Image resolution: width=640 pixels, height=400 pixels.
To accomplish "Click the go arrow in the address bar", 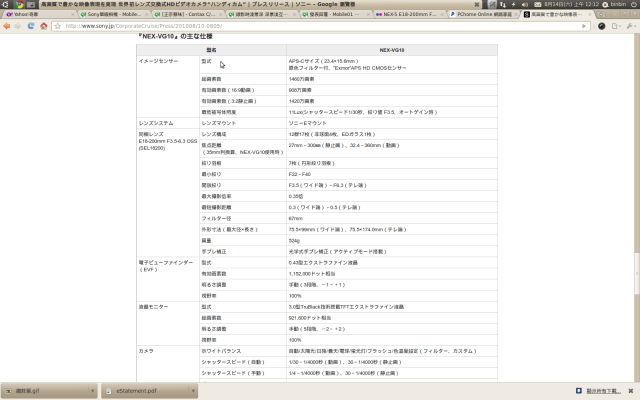I will pos(584,26).
